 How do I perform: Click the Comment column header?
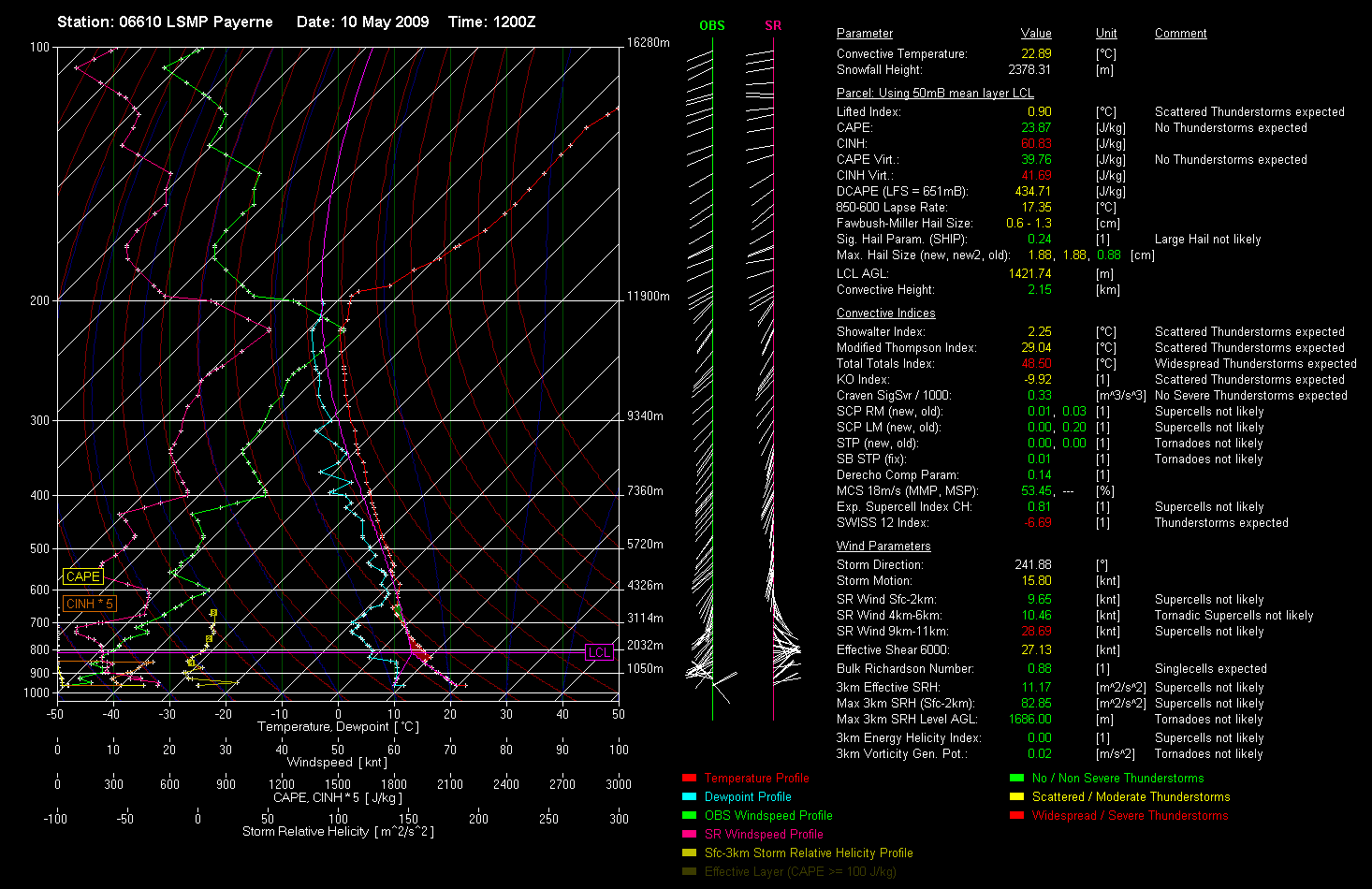[1180, 34]
